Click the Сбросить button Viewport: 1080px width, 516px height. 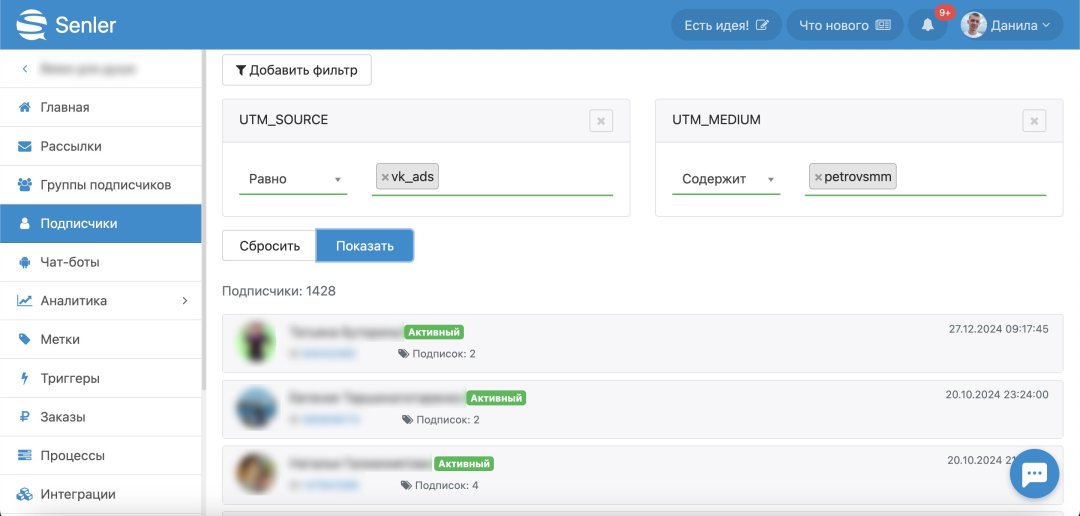pos(269,246)
